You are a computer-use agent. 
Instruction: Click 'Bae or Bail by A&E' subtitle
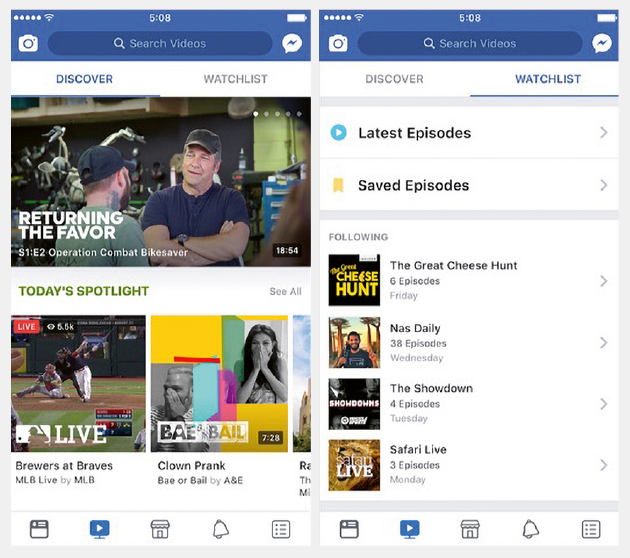(x=200, y=480)
